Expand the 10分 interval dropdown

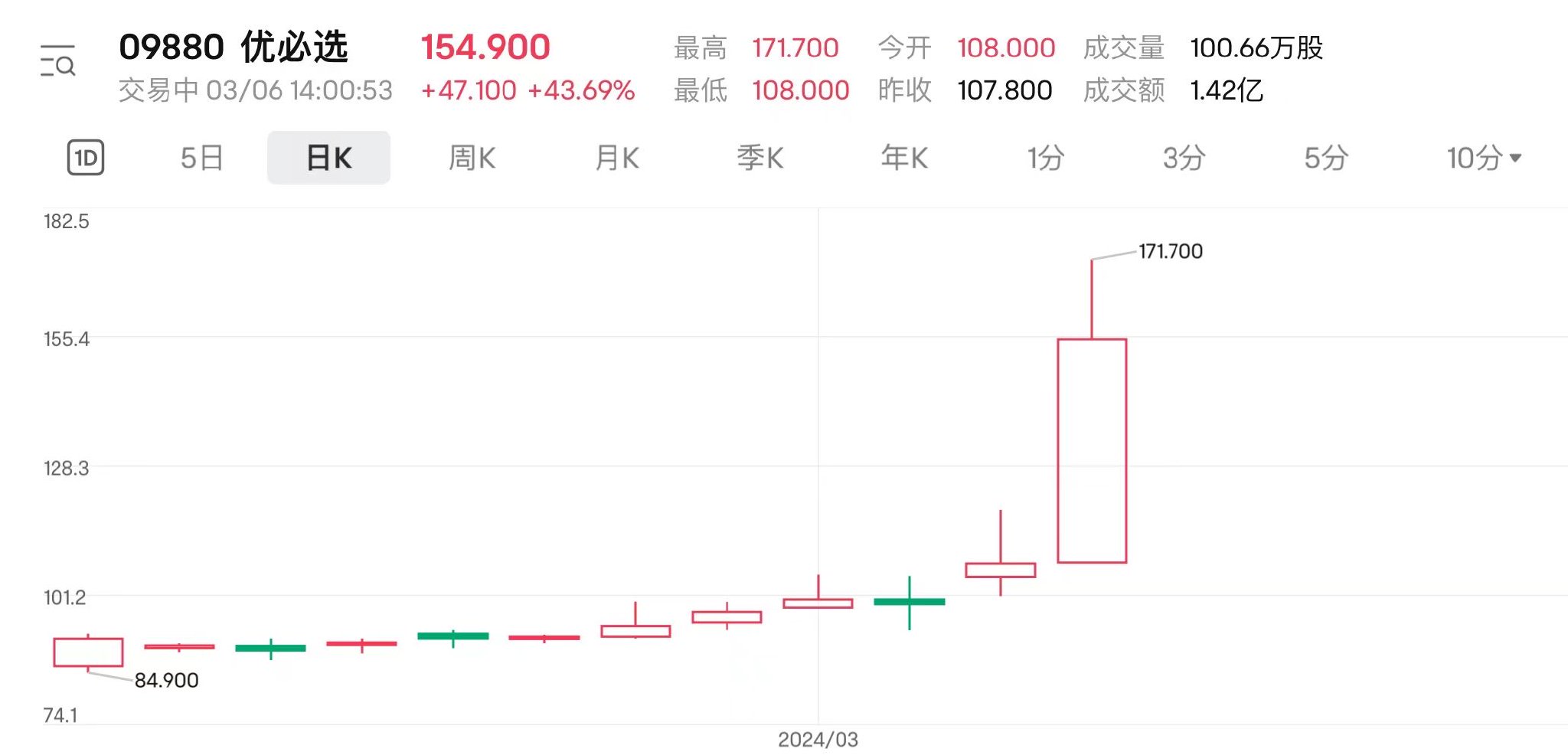point(1484,158)
